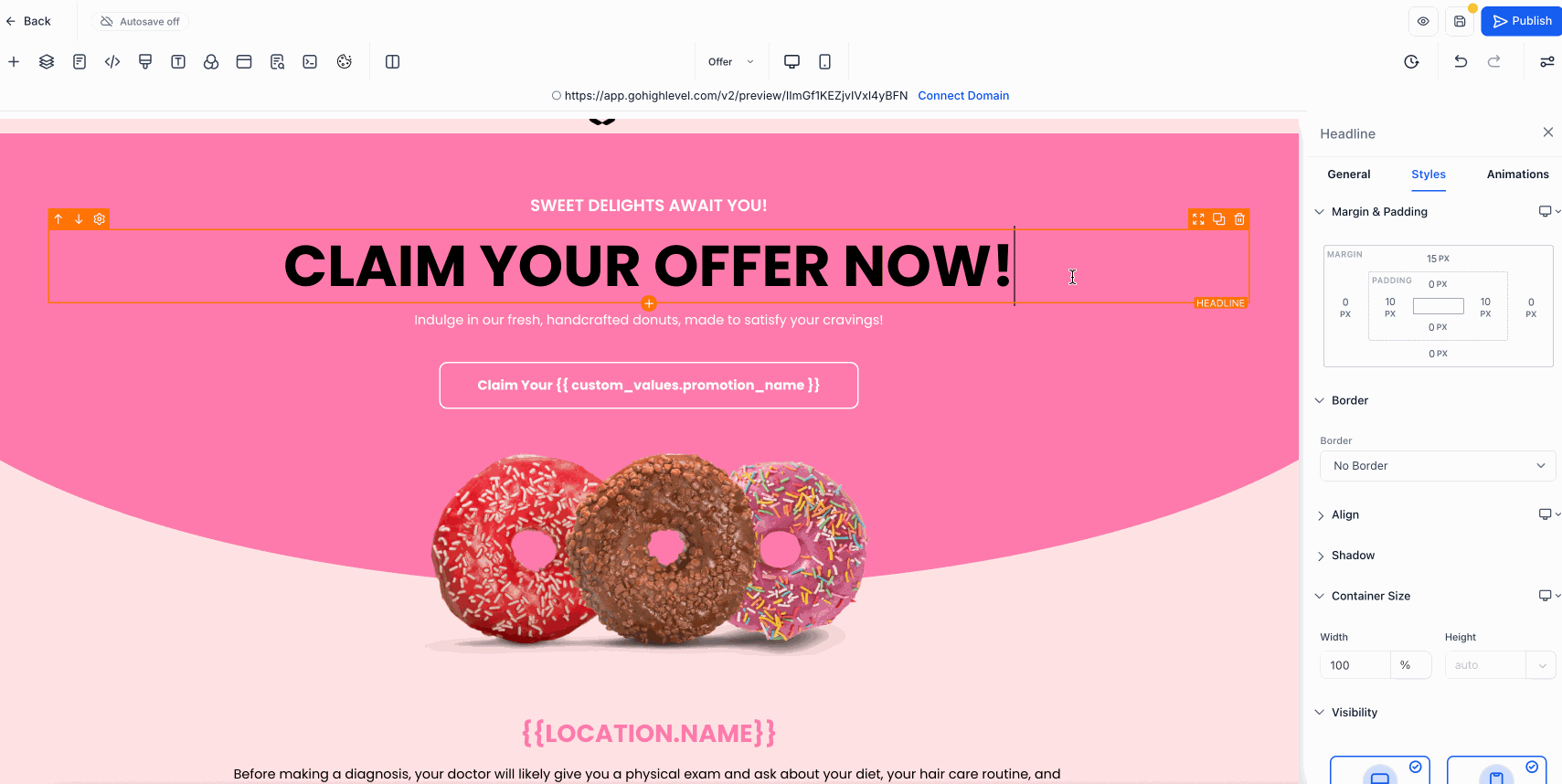Delete the headline element with trash icon
Image resolution: width=1562 pixels, height=784 pixels.
pos(1239,219)
